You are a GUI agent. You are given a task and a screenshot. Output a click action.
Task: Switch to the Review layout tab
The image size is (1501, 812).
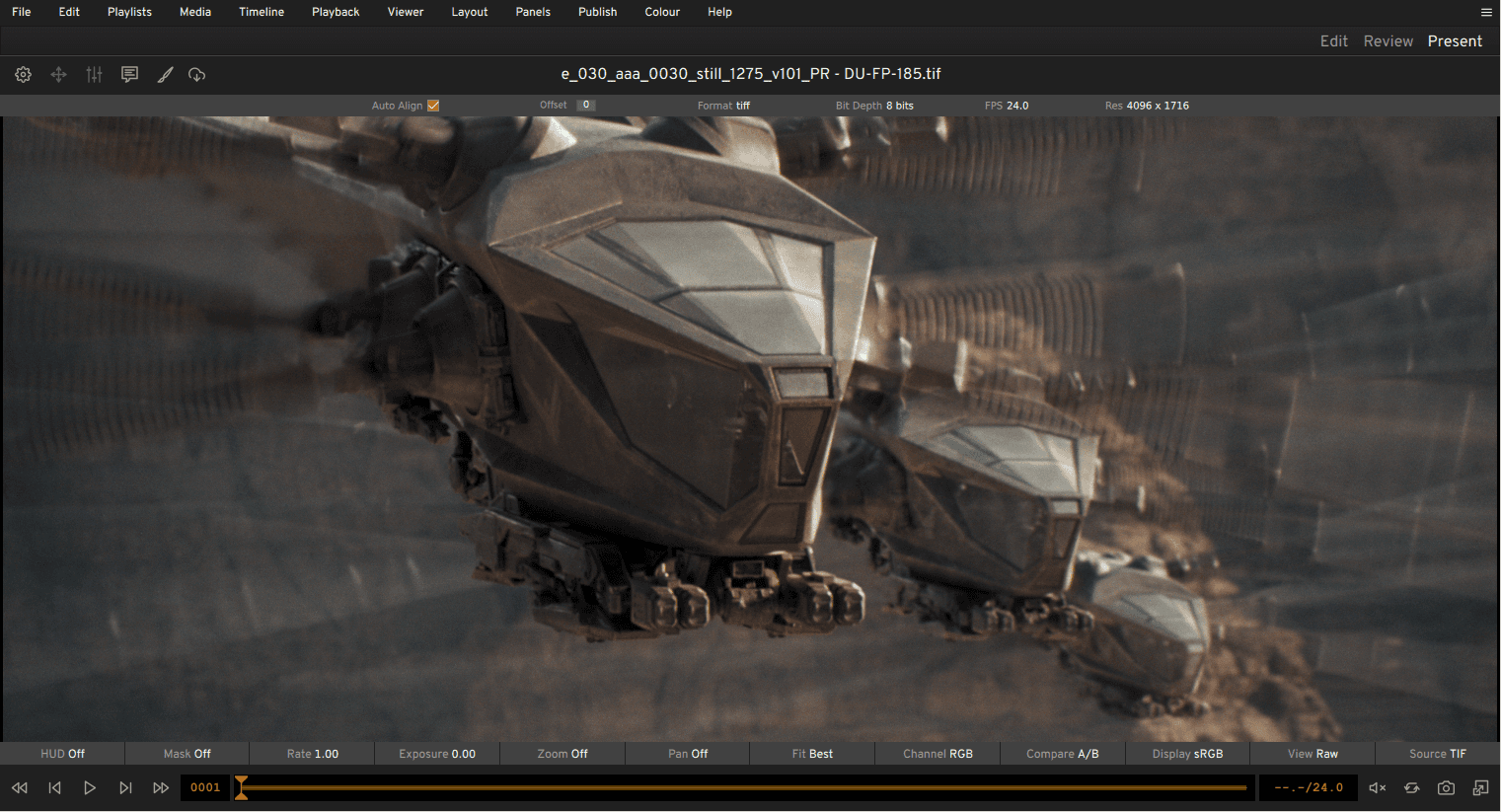tap(1388, 41)
